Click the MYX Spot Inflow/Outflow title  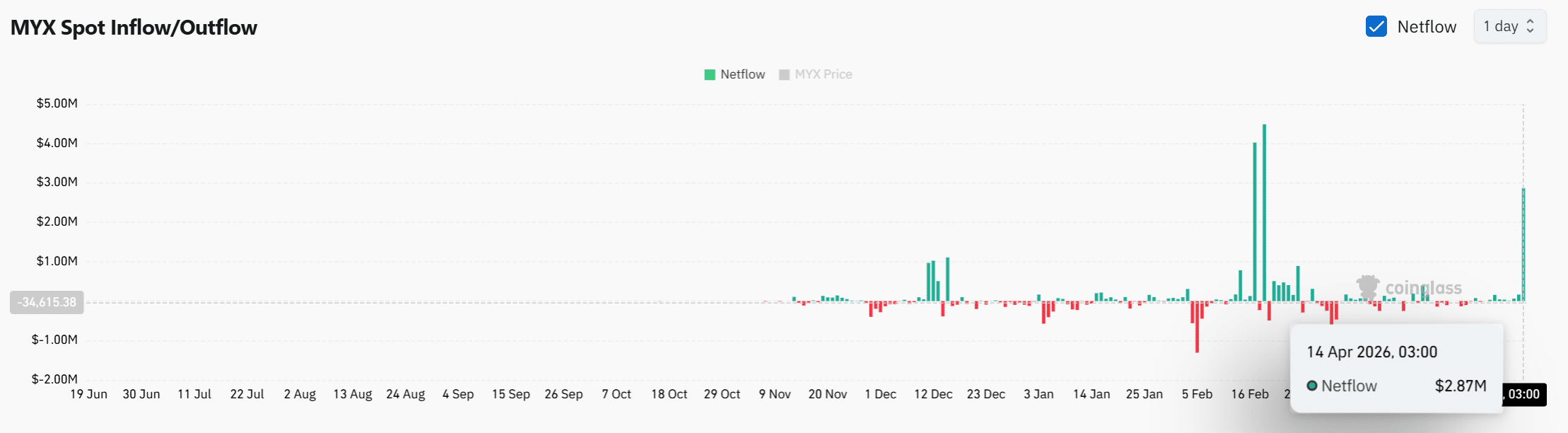(x=134, y=28)
